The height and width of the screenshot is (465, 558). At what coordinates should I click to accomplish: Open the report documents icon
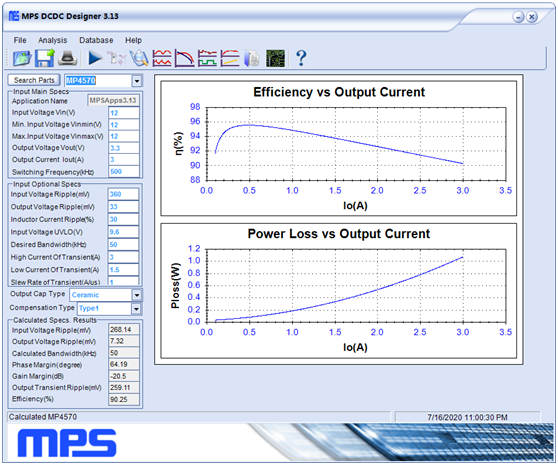252,58
